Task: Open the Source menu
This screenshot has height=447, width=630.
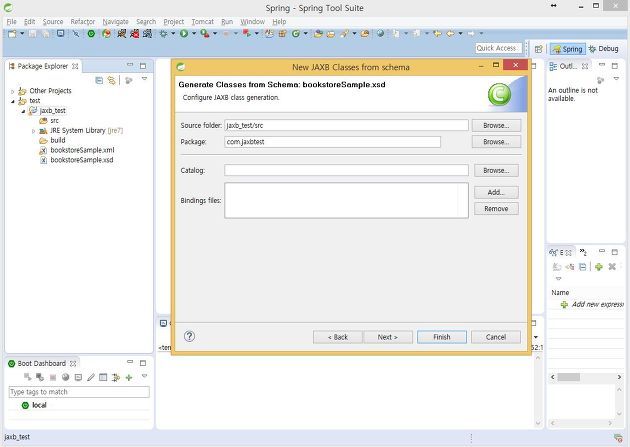Action: coord(53,21)
